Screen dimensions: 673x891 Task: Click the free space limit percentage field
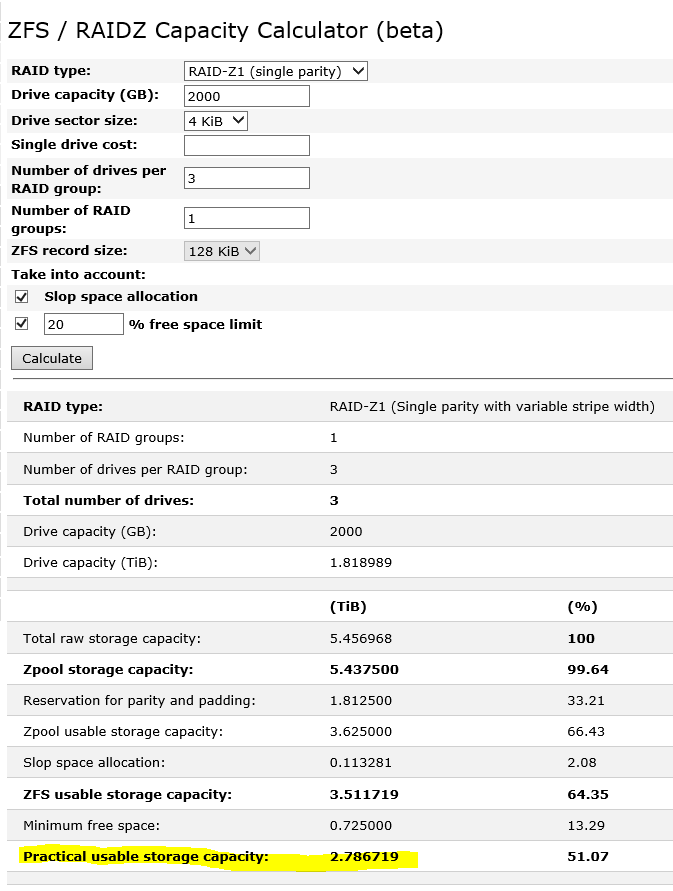(83, 324)
